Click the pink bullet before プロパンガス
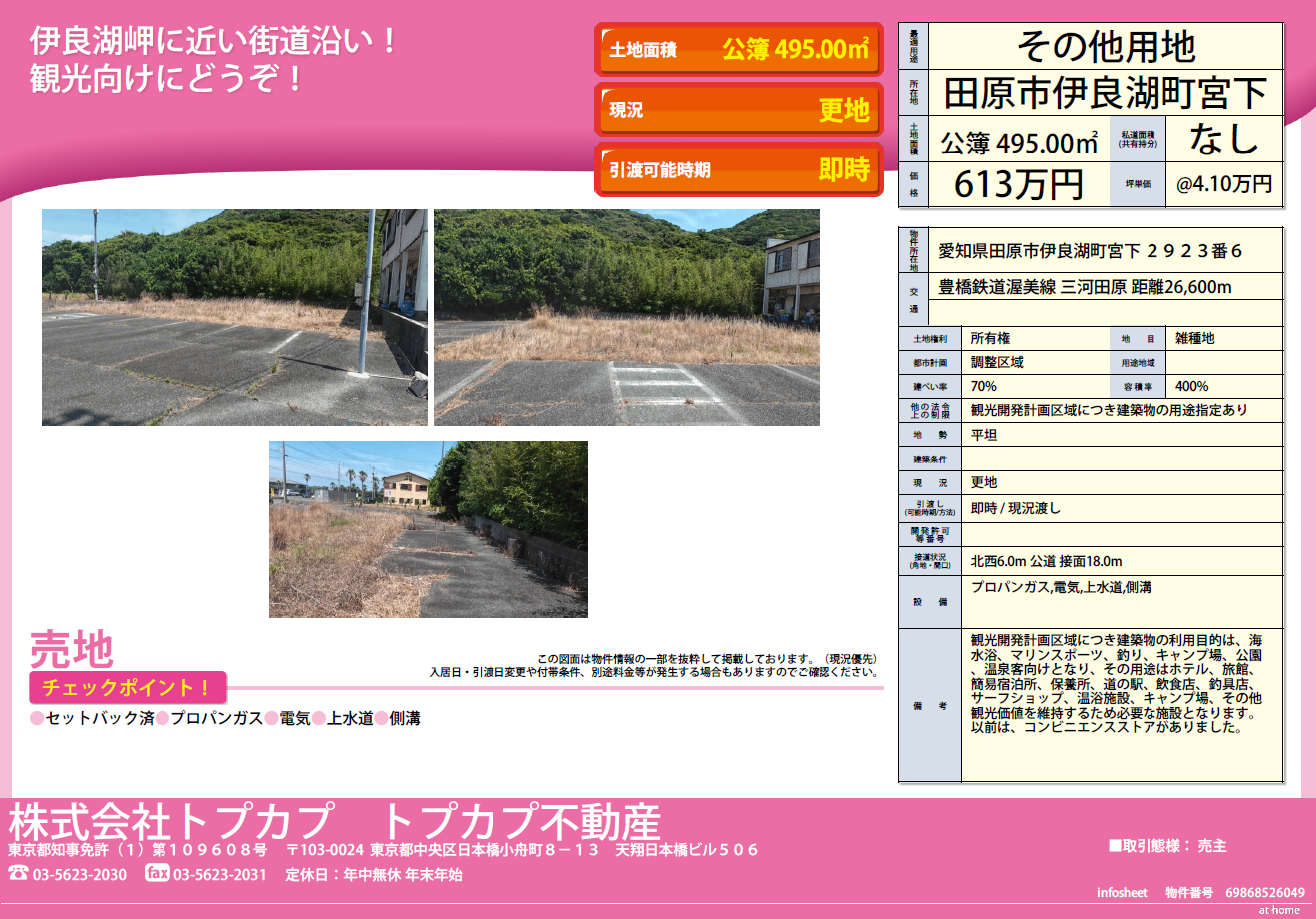Viewport: 1316px width, 919px height. coord(162,718)
